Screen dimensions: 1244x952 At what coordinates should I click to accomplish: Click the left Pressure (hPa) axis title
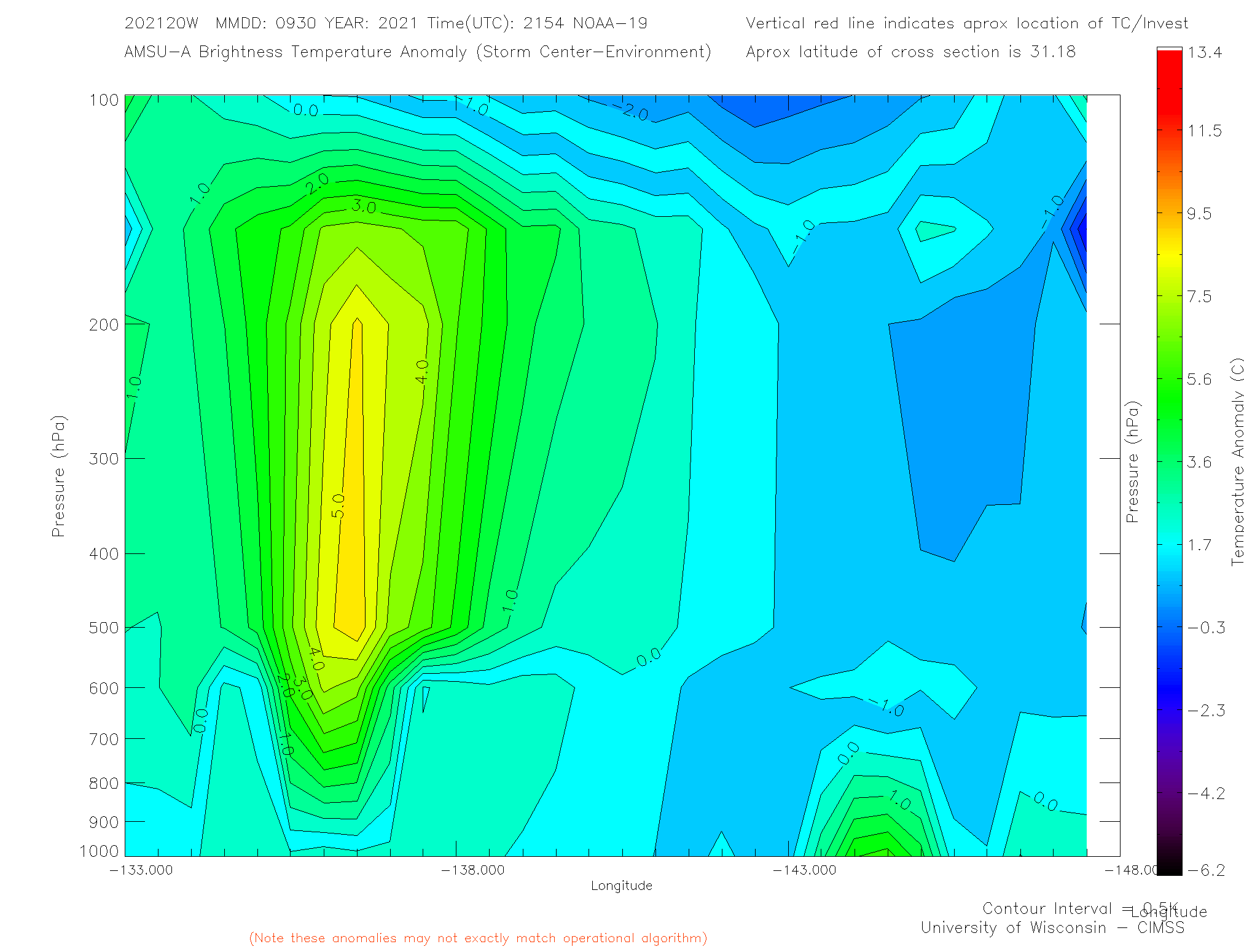[58, 477]
